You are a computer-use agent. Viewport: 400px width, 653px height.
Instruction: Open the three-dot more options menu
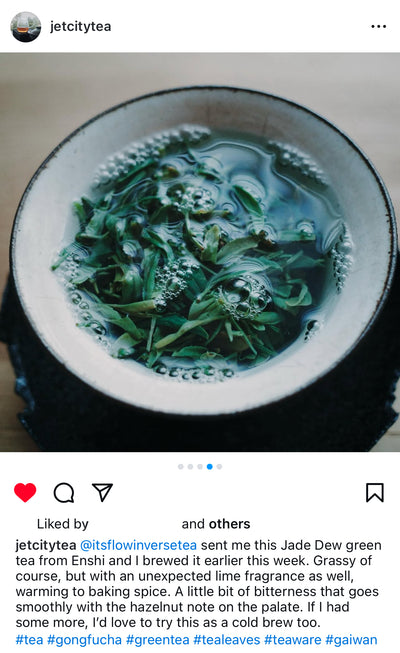click(x=378, y=27)
